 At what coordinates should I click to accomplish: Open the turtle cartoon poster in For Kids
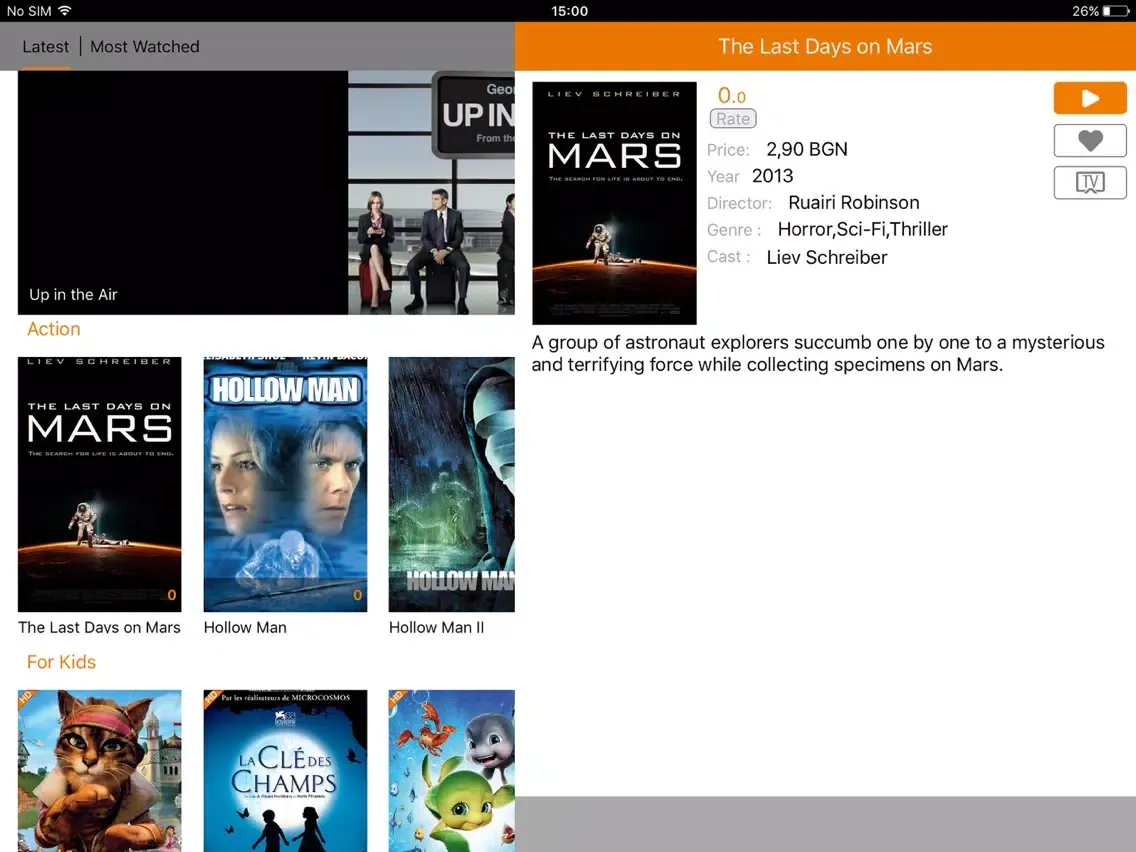point(451,771)
